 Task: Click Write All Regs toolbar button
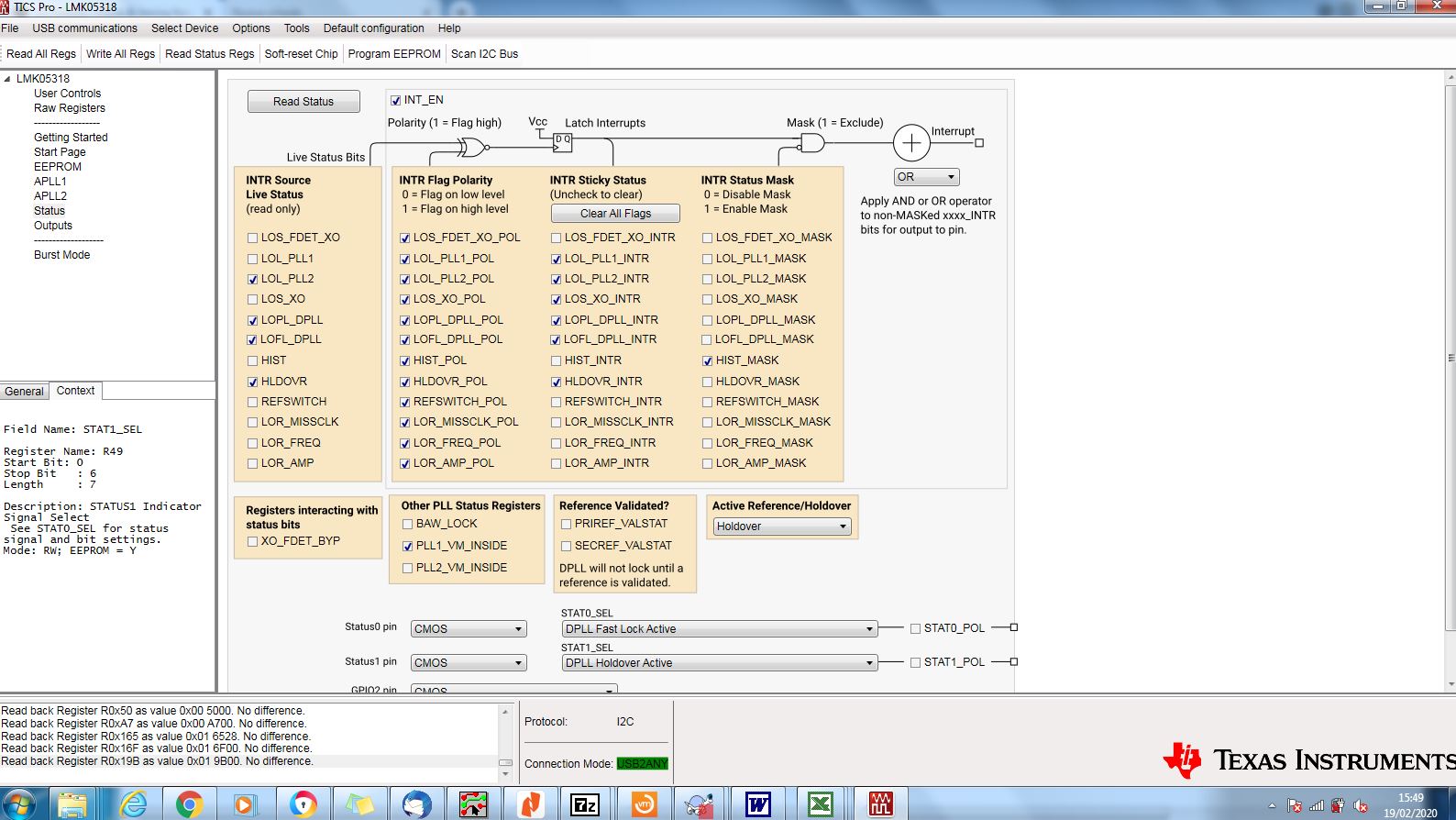(x=120, y=54)
